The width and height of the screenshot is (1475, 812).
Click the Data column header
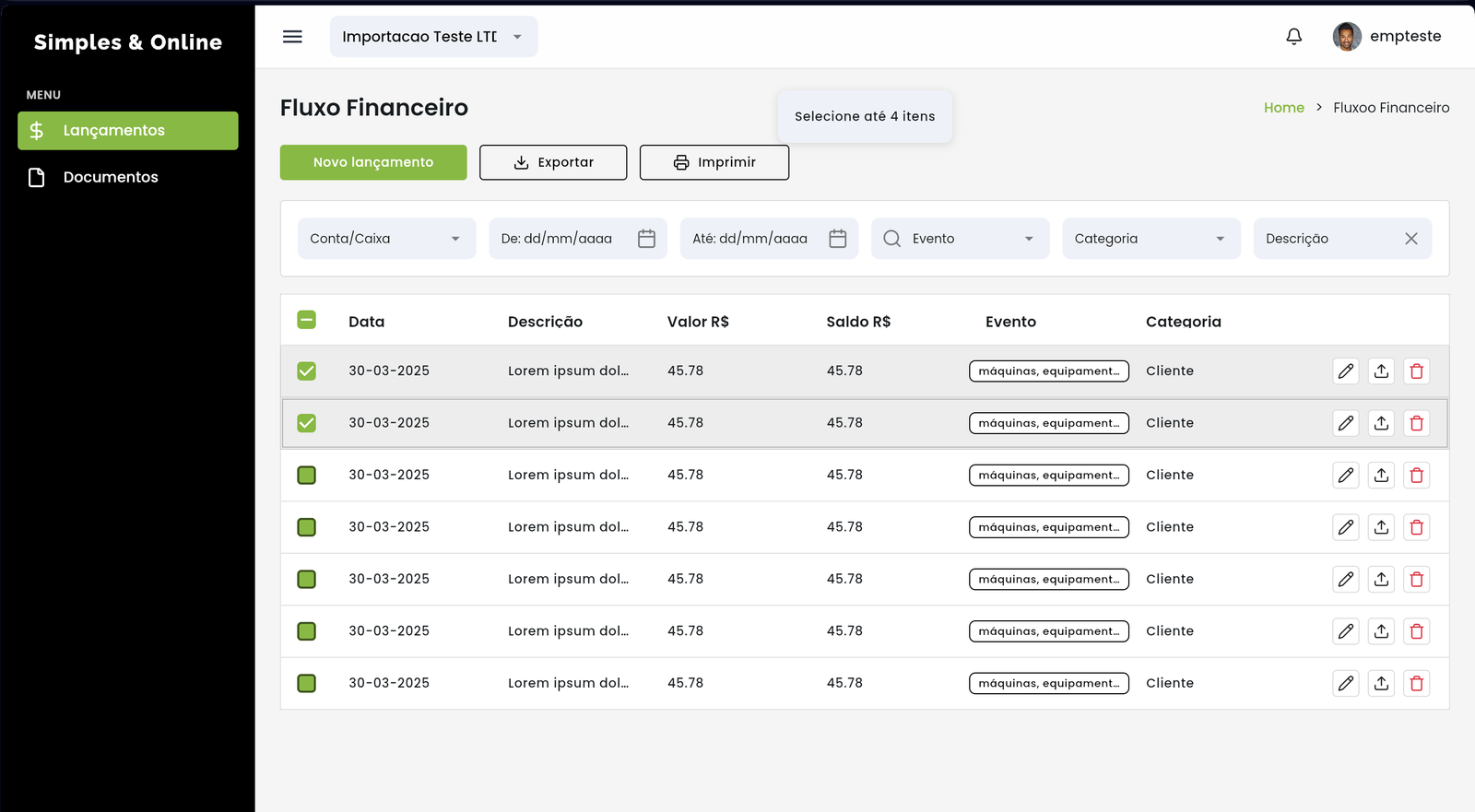pos(367,322)
